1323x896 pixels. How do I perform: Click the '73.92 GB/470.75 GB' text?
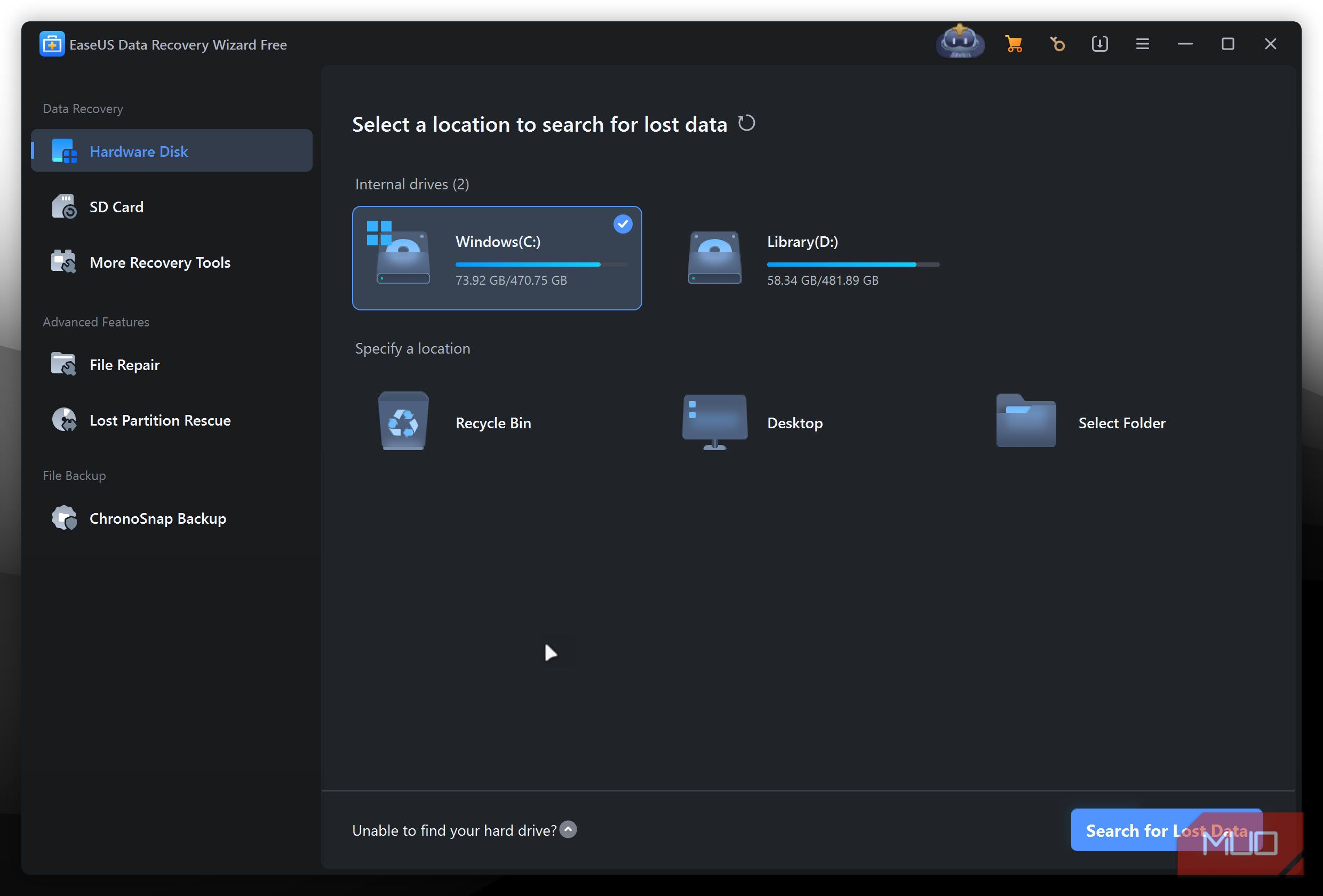coord(511,280)
